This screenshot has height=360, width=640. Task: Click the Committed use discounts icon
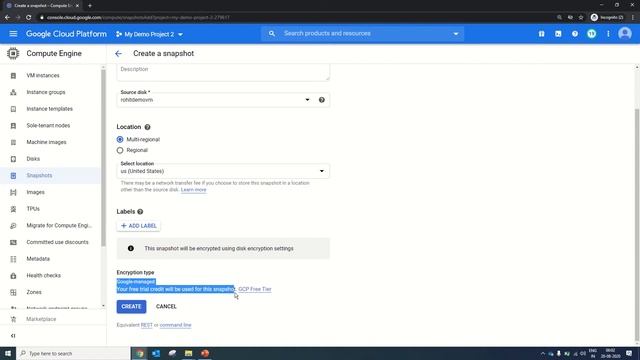(x=13, y=242)
